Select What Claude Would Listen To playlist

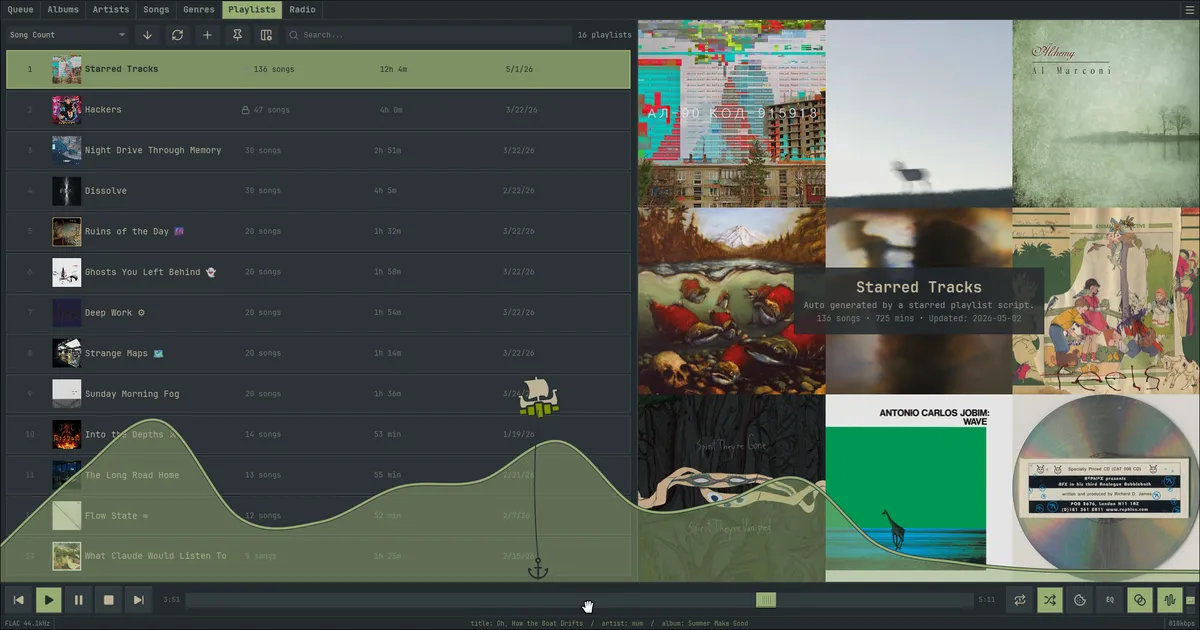(318, 556)
